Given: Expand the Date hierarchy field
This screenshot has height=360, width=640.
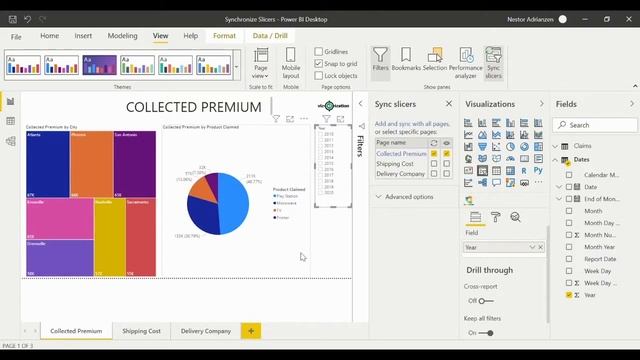Looking at the screenshot, I should click(560, 187).
